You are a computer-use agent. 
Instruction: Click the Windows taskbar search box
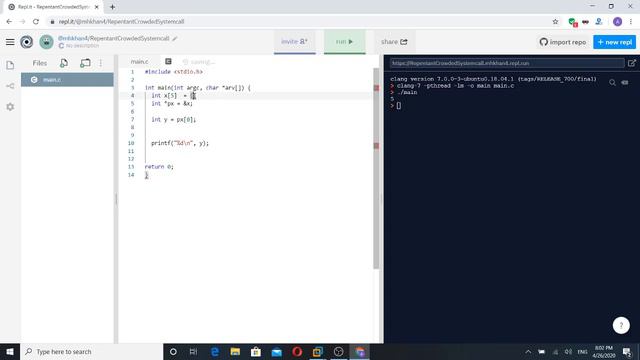pos(91,351)
